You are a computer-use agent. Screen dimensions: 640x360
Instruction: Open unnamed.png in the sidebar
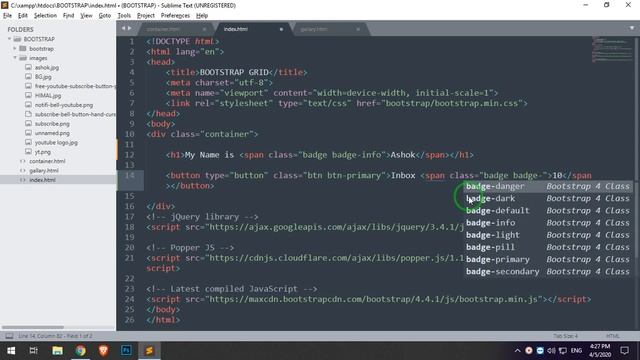pyautogui.click(x=52, y=133)
